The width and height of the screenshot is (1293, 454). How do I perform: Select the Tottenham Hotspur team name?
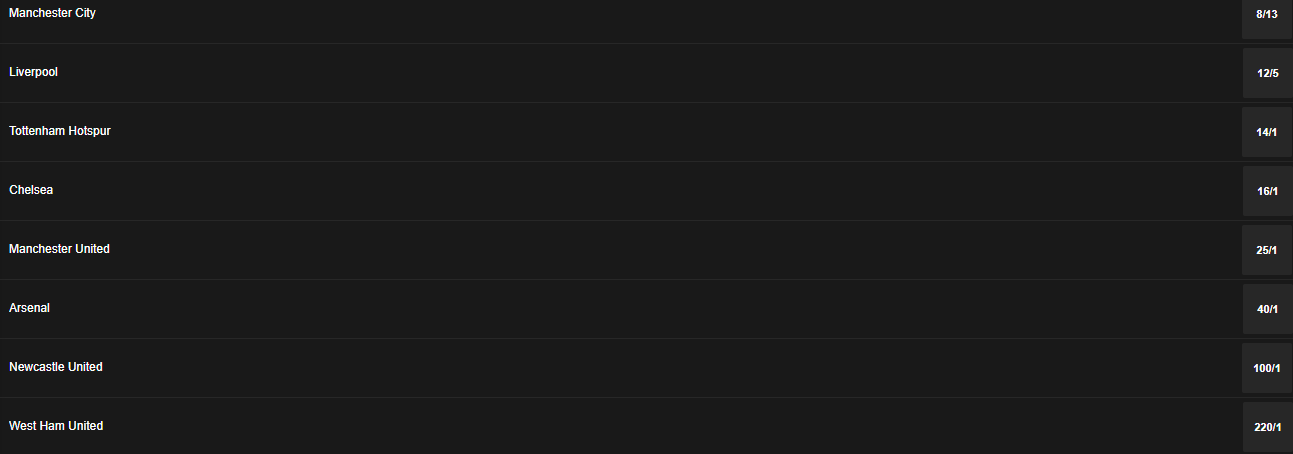(x=60, y=131)
